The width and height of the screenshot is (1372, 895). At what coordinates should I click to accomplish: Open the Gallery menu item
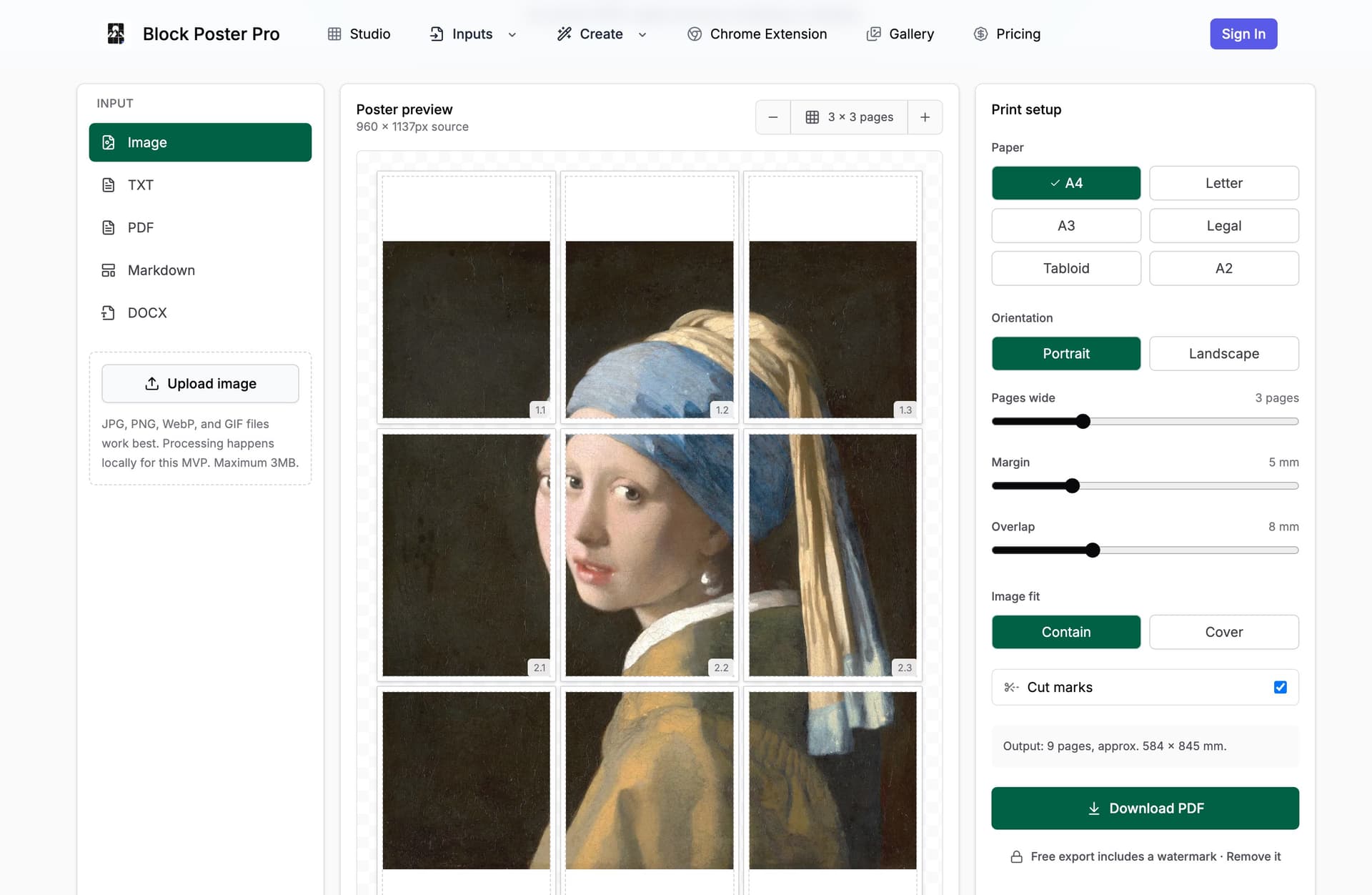tap(900, 34)
